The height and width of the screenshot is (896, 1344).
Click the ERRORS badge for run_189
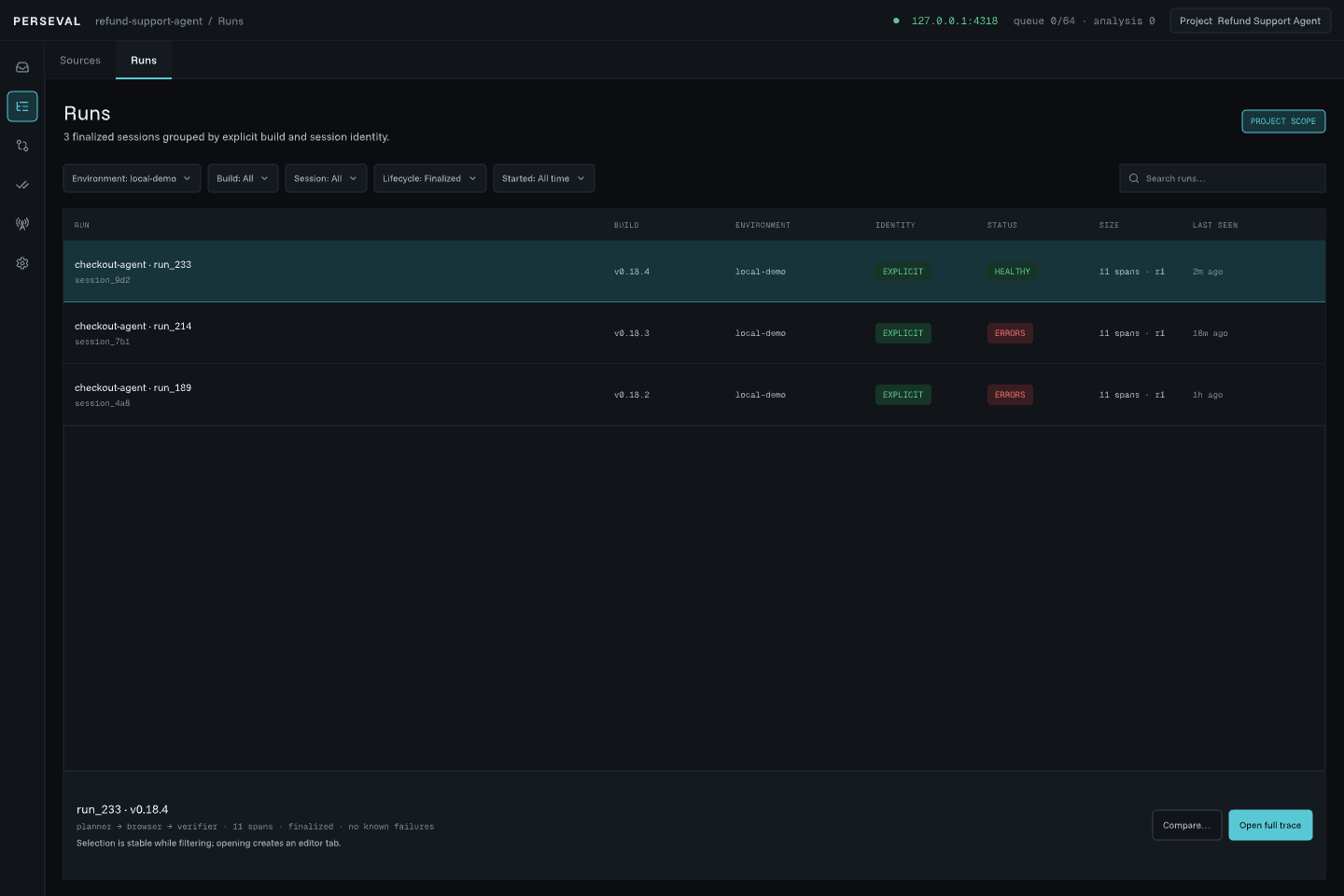[1010, 395]
